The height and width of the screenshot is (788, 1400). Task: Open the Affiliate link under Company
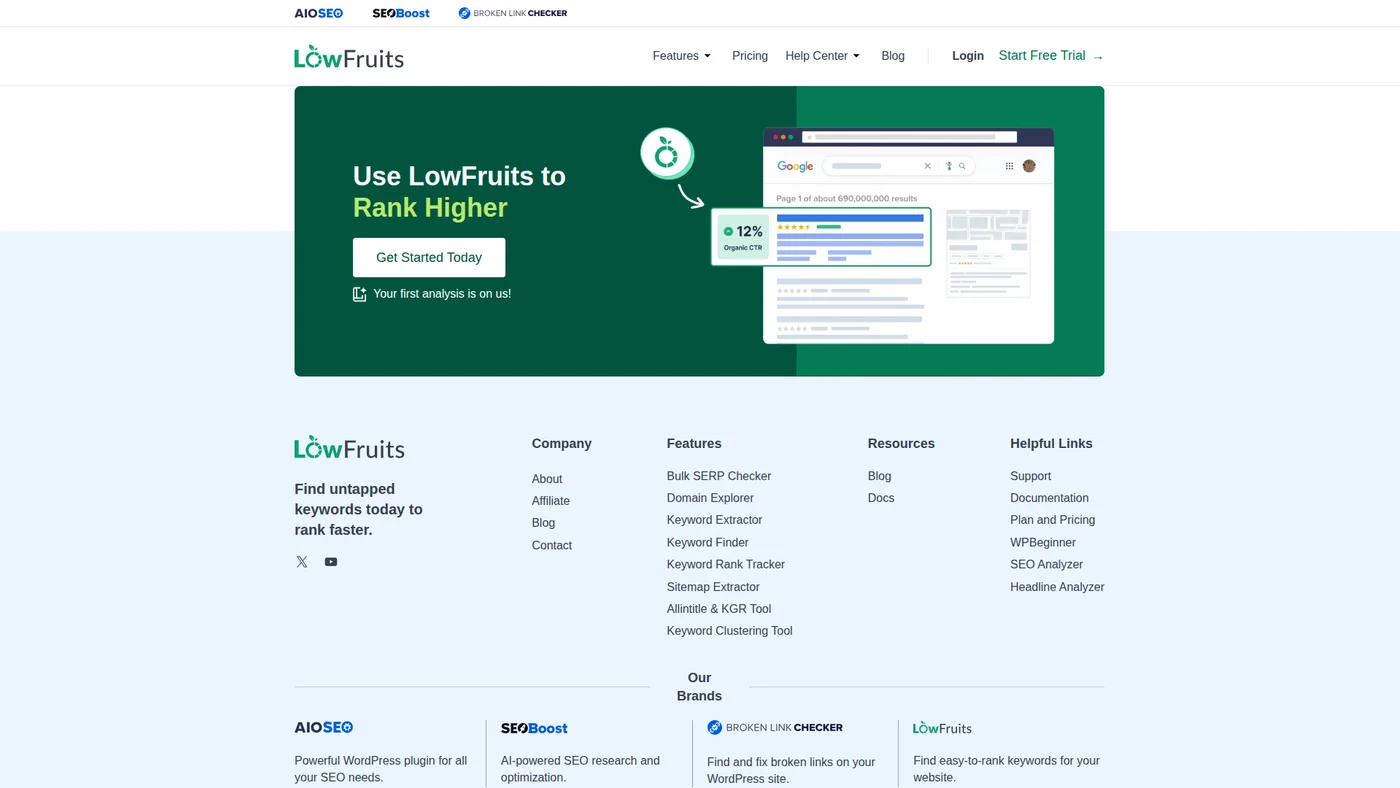pos(551,501)
